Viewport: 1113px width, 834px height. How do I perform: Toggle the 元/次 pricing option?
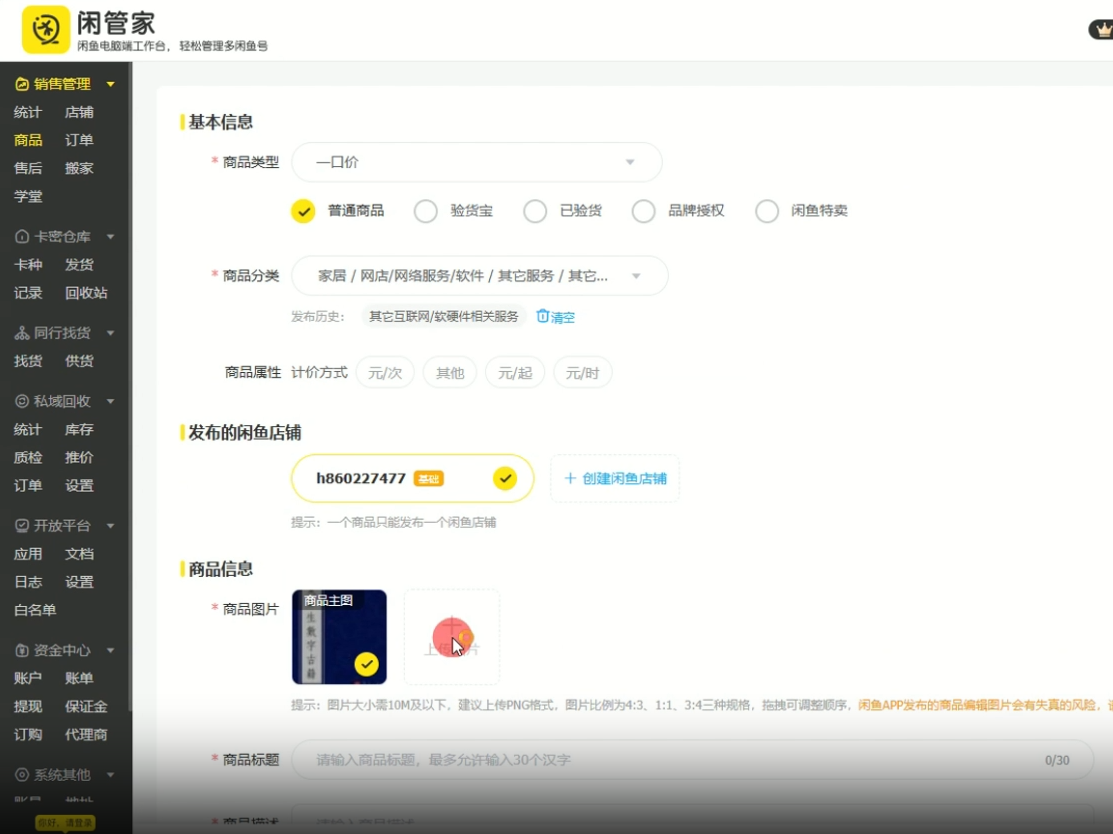coord(385,373)
